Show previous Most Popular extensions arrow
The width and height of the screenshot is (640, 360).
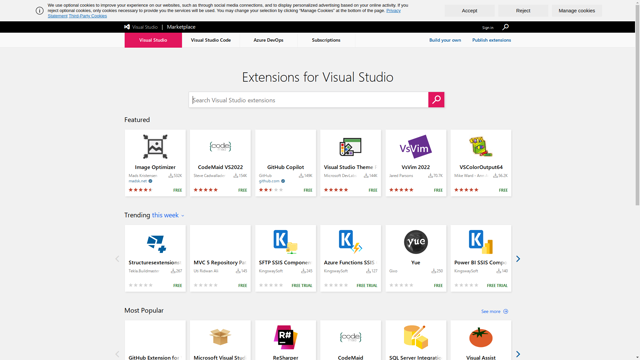tap(117, 354)
